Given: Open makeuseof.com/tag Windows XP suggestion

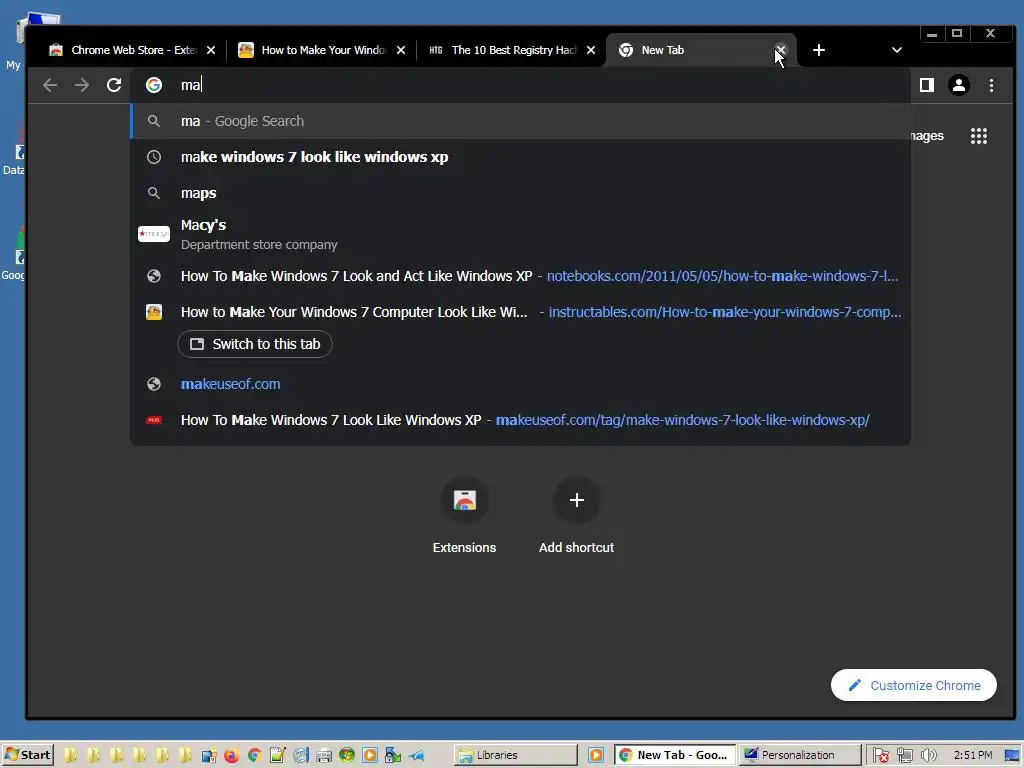Looking at the screenshot, I should (520, 420).
